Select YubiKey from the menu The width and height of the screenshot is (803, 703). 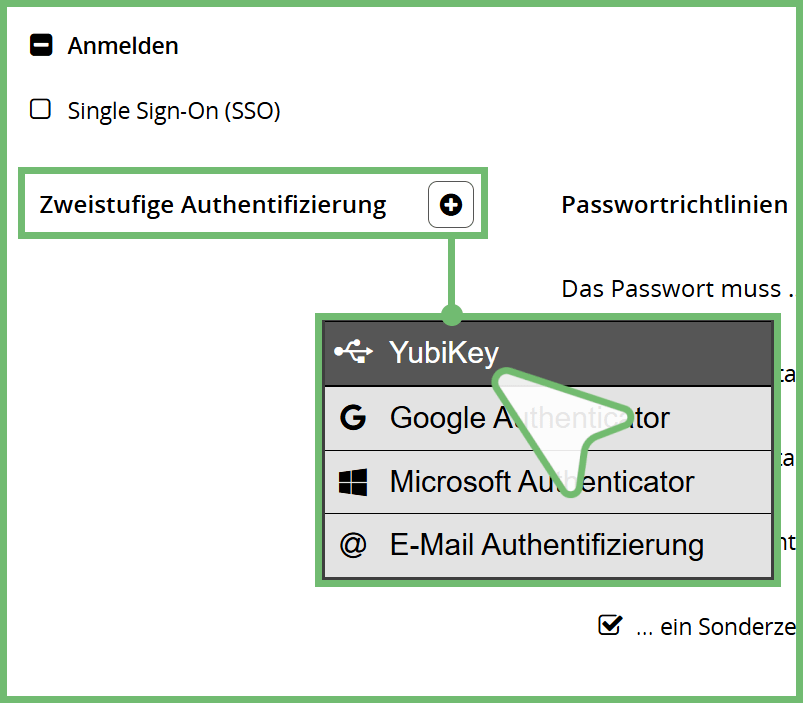pos(444,352)
